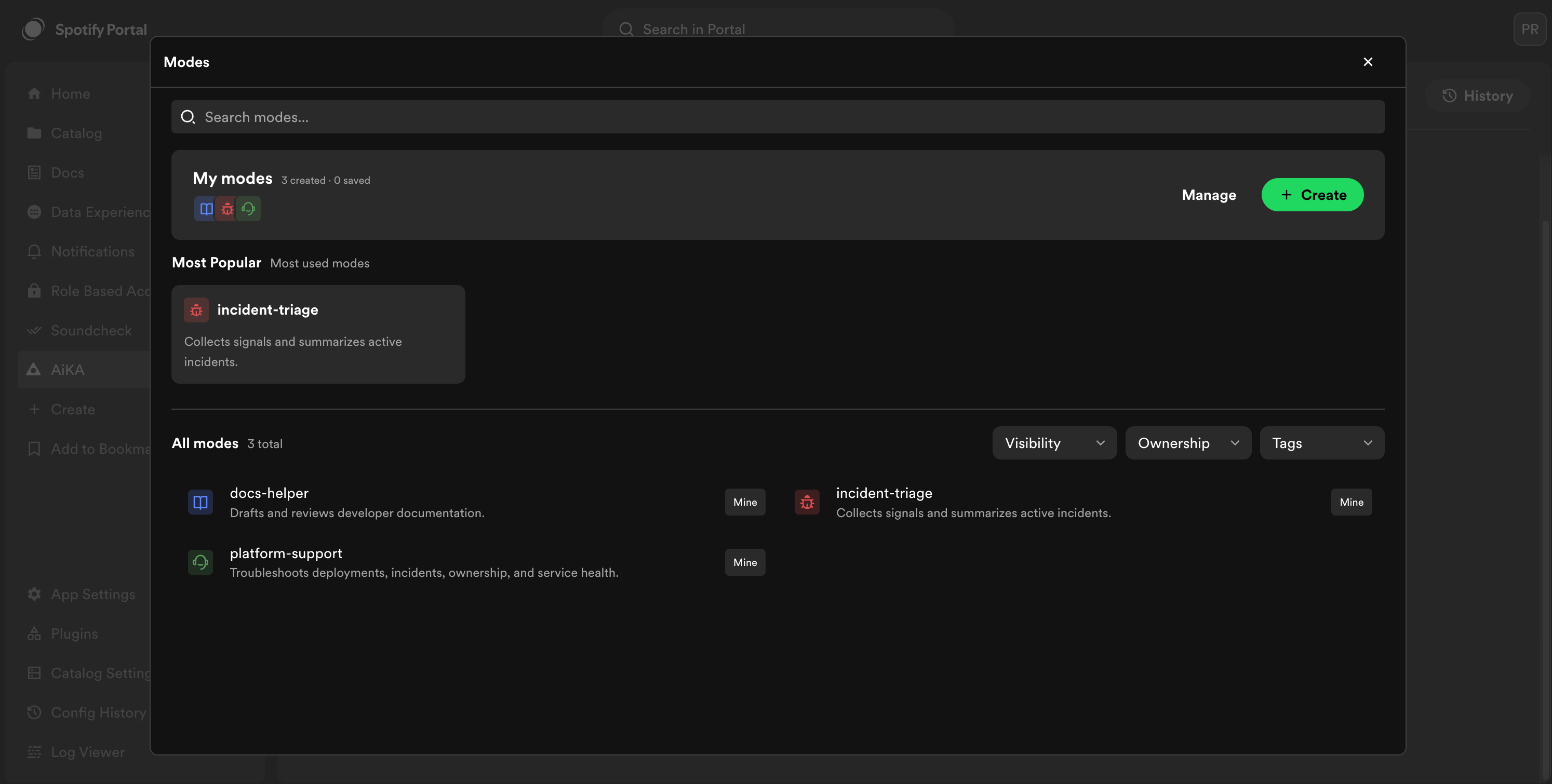Click the plus icon beside Create in sidebar
Image resolution: width=1552 pixels, height=784 pixels.
pyautogui.click(x=34, y=410)
